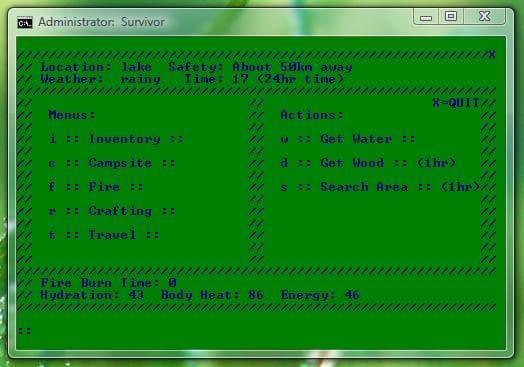Image resolution: width=524 pixels, height=367 pixels.
Task: Click 'Safety: About 50km away' text
Action: (260, 67)
